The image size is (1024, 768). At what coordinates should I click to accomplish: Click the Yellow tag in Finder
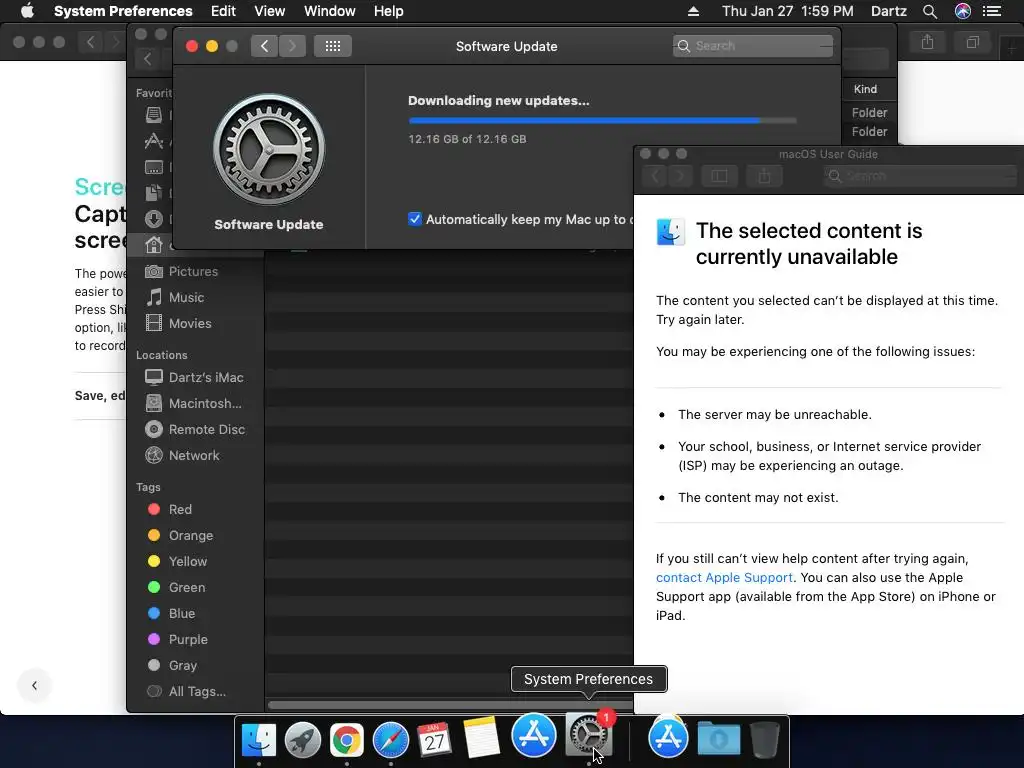(x=187, y=562)
